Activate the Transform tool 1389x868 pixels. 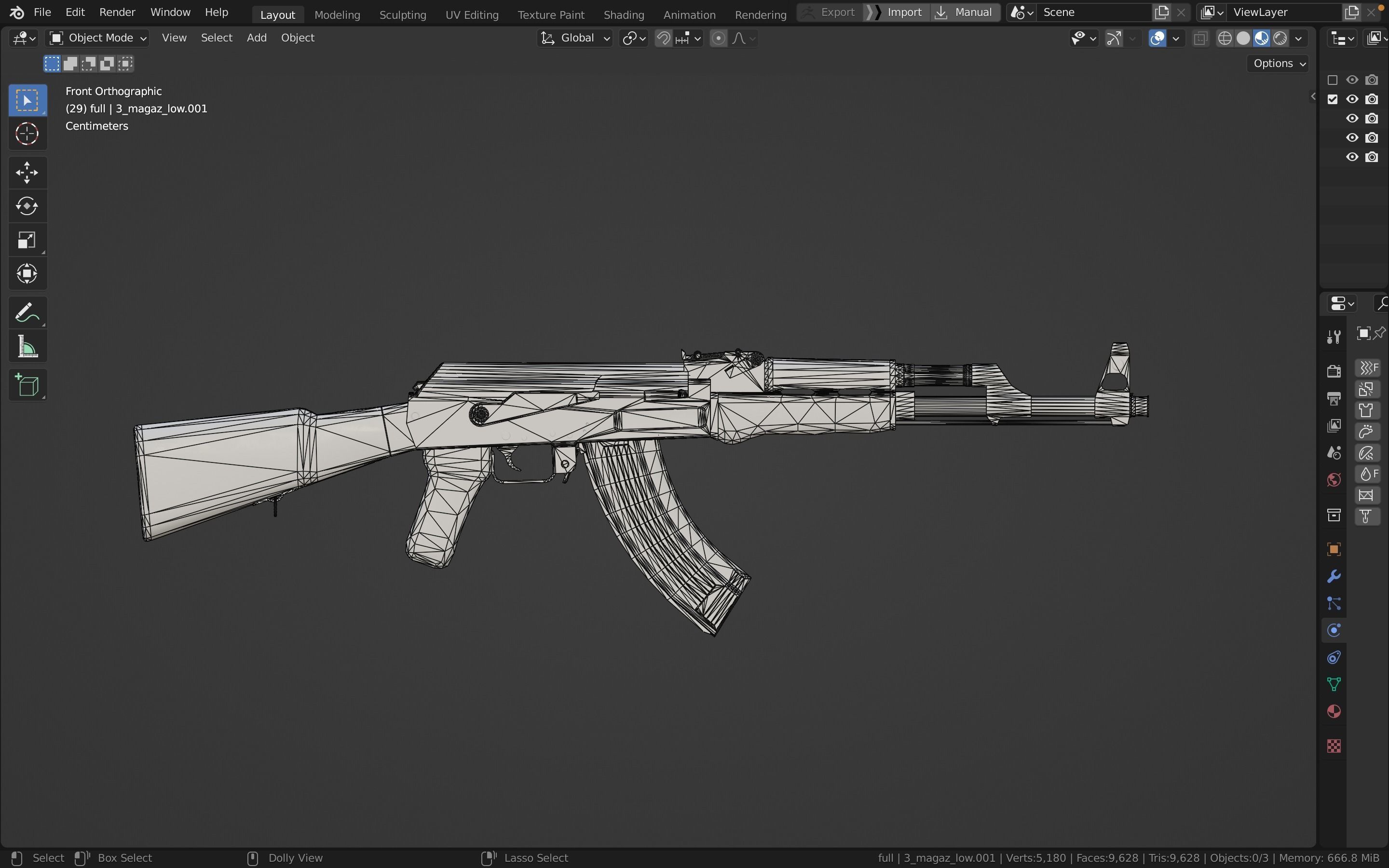[x=27, y=273]
